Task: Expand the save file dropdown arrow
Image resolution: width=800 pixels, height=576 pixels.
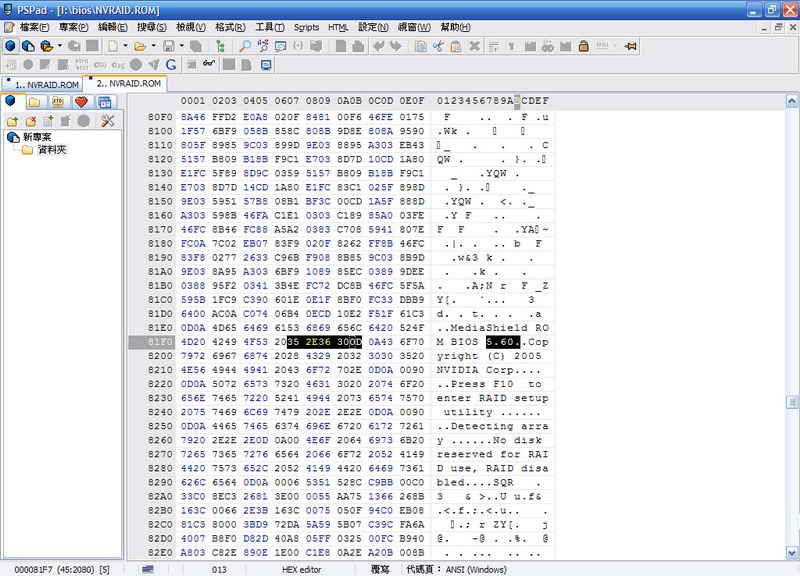Action: [182, 46]
